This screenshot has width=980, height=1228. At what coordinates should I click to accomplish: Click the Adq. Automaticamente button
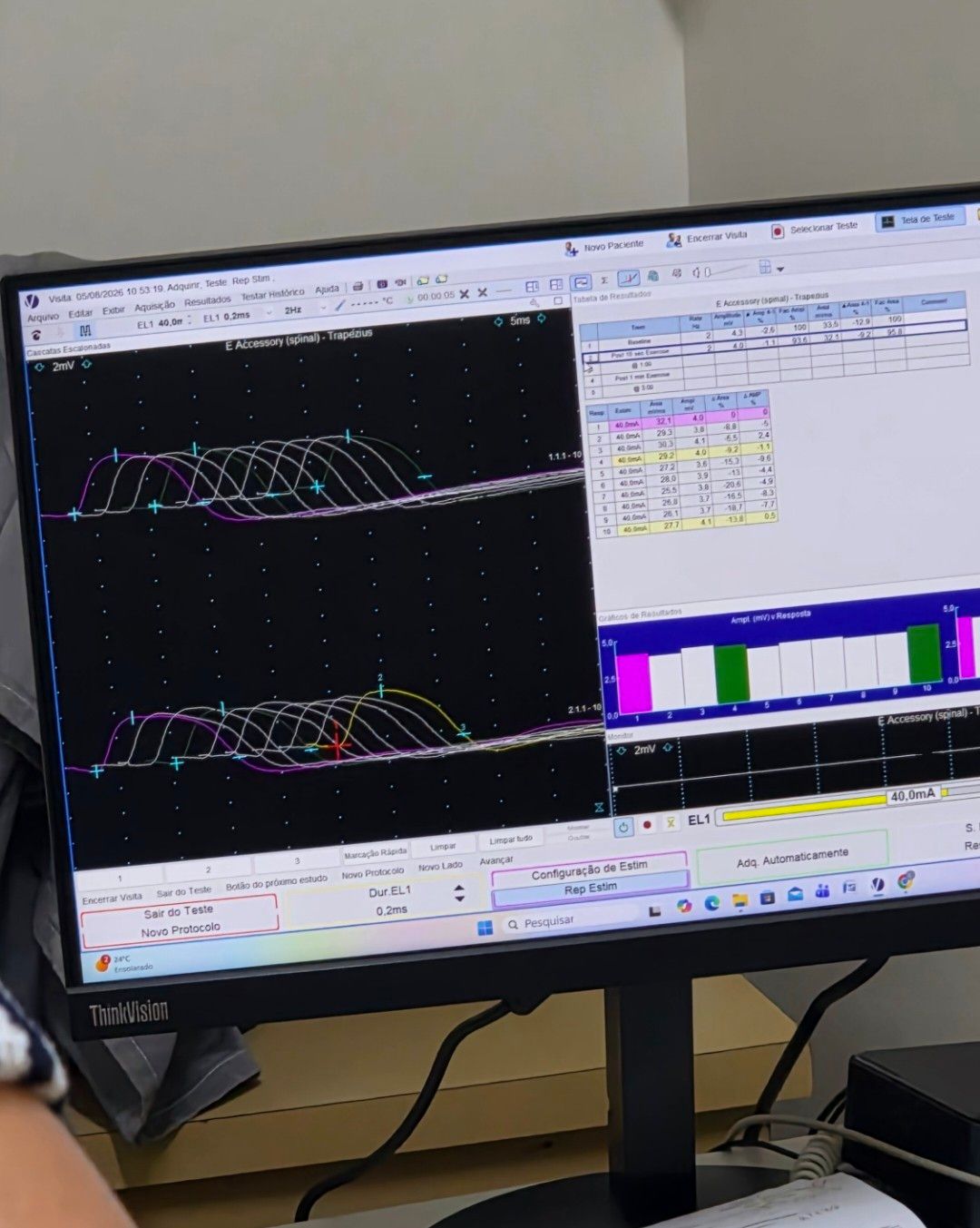792,858
